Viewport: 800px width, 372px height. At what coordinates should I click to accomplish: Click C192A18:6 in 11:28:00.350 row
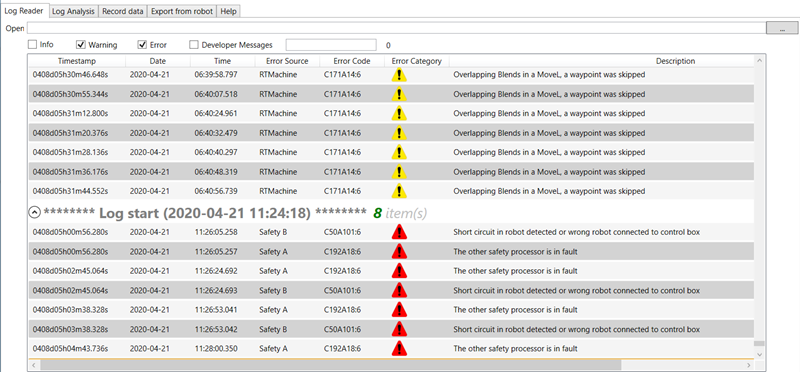(x=342, y=349)
